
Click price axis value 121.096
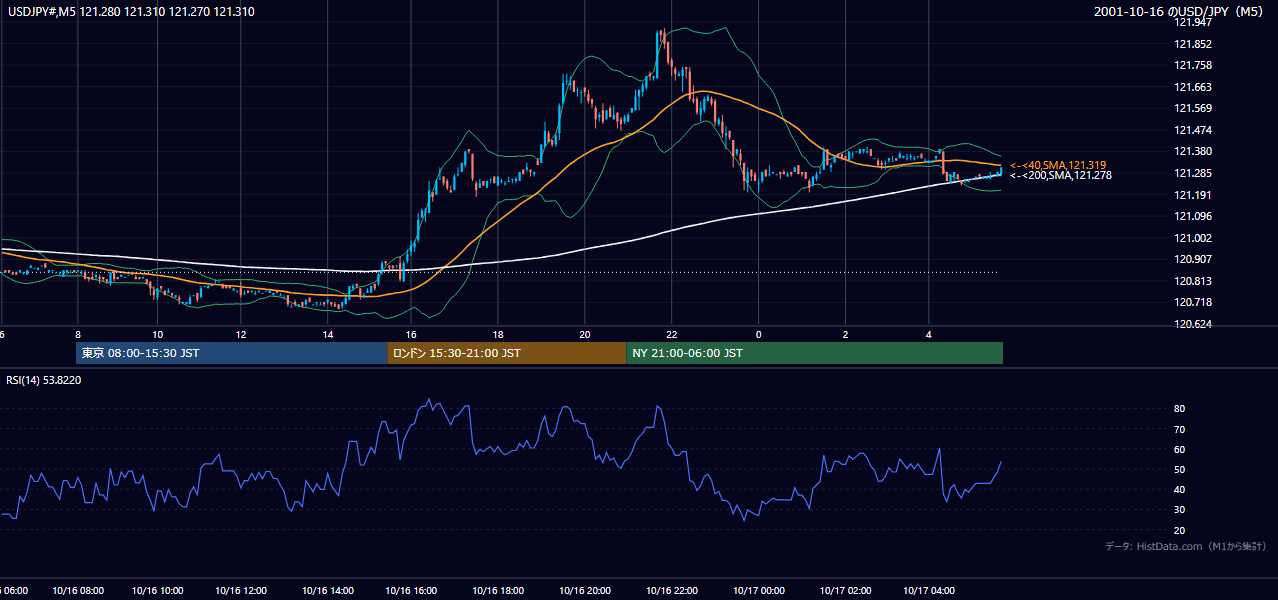(1192, 216)
